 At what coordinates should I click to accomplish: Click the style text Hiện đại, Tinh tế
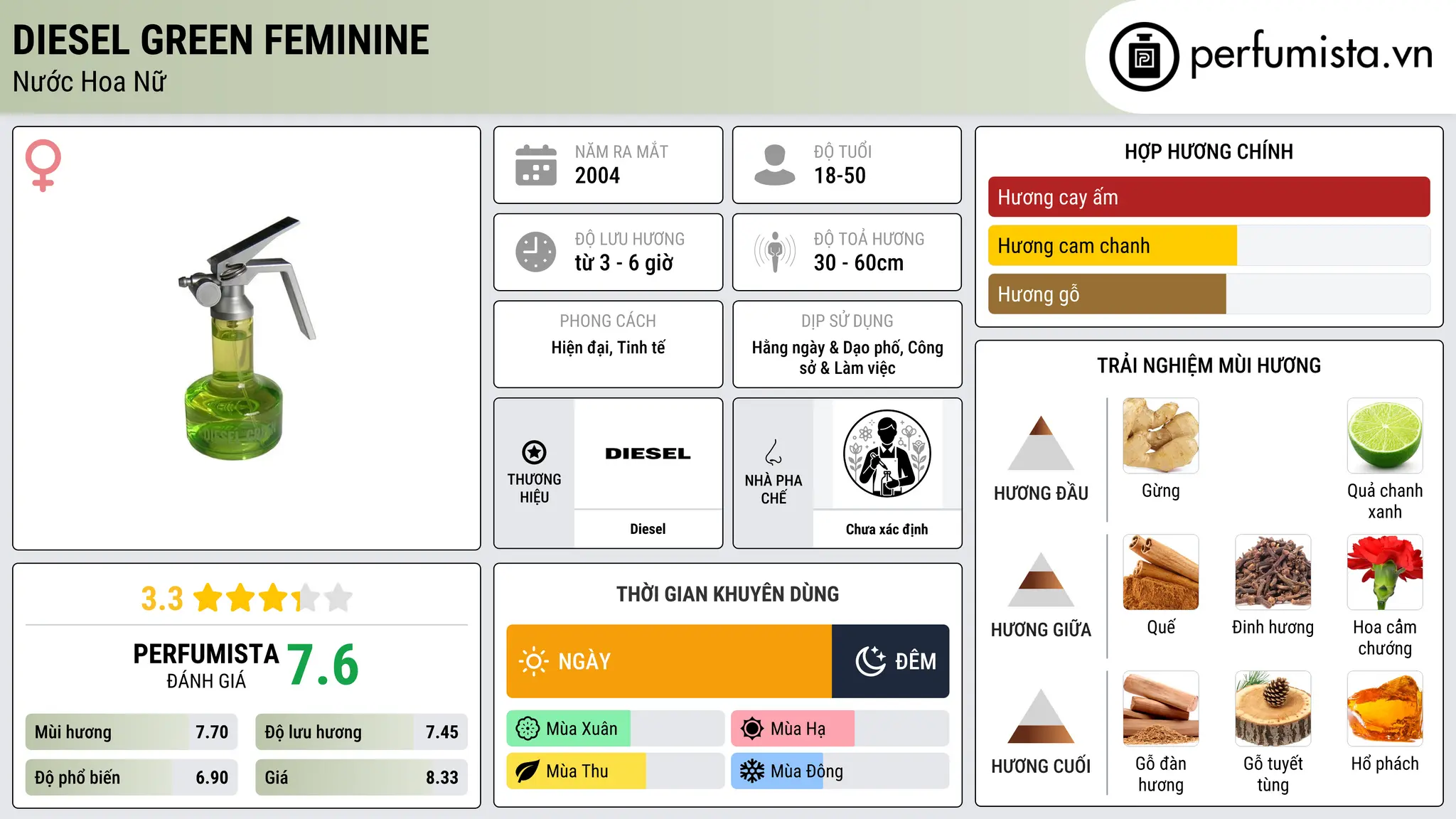(609, 348)
